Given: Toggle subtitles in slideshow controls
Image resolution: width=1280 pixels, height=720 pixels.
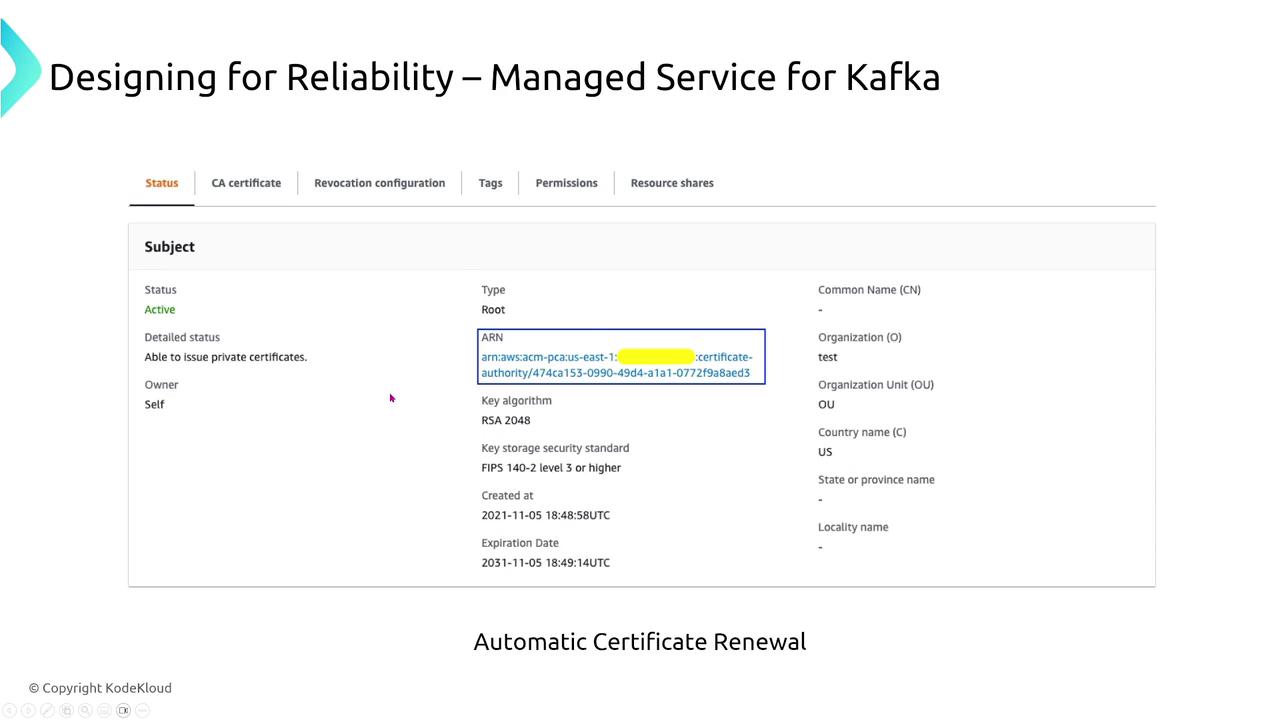Looking at the screenshot, I should tap(104, 711).
